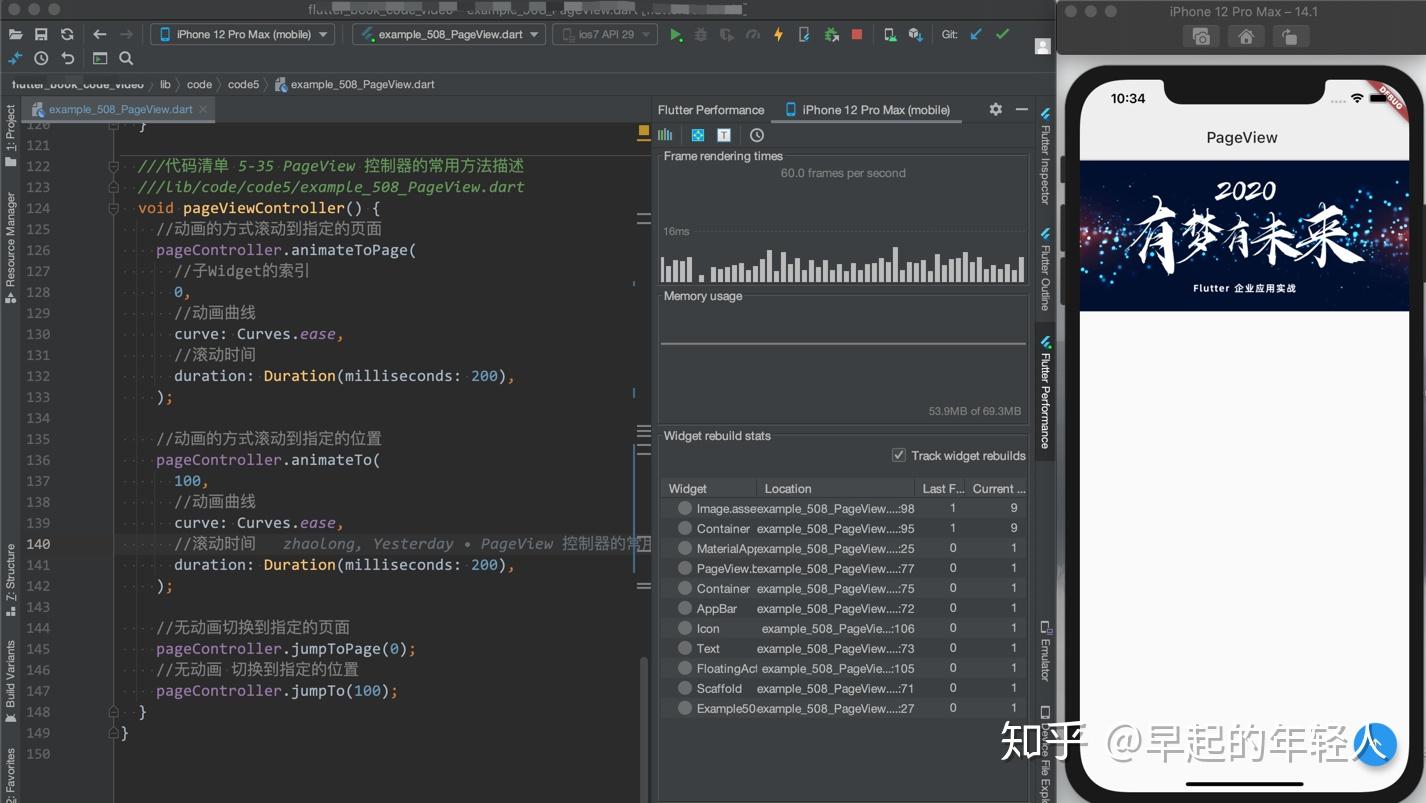Commit changes via the green Git checkmark
Image resolution: width=1426 pixels, height=803 pixels.
[x=1002, y=34]
